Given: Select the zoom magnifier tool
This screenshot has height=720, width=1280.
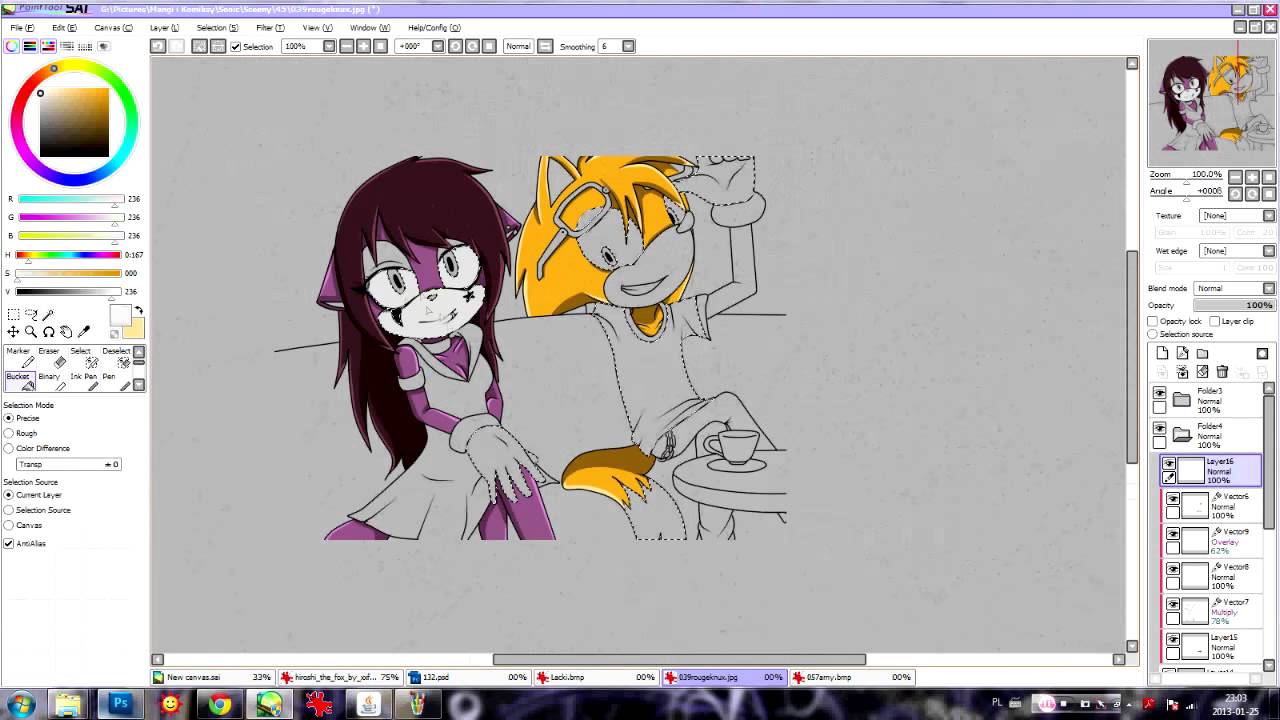Looking at the screenshot, I should point(31,331).
